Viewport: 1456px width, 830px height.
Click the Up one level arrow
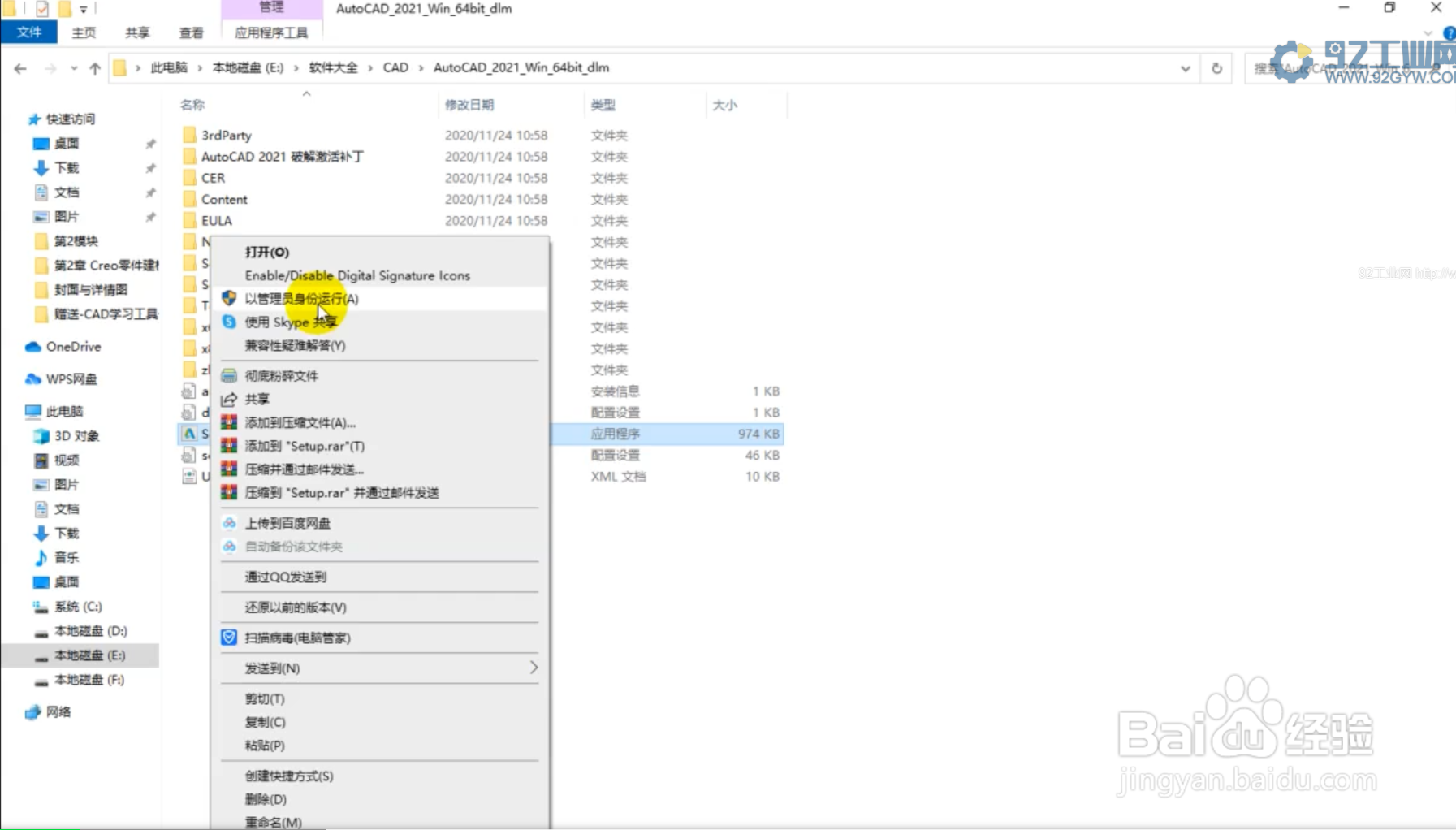(95, 68)
